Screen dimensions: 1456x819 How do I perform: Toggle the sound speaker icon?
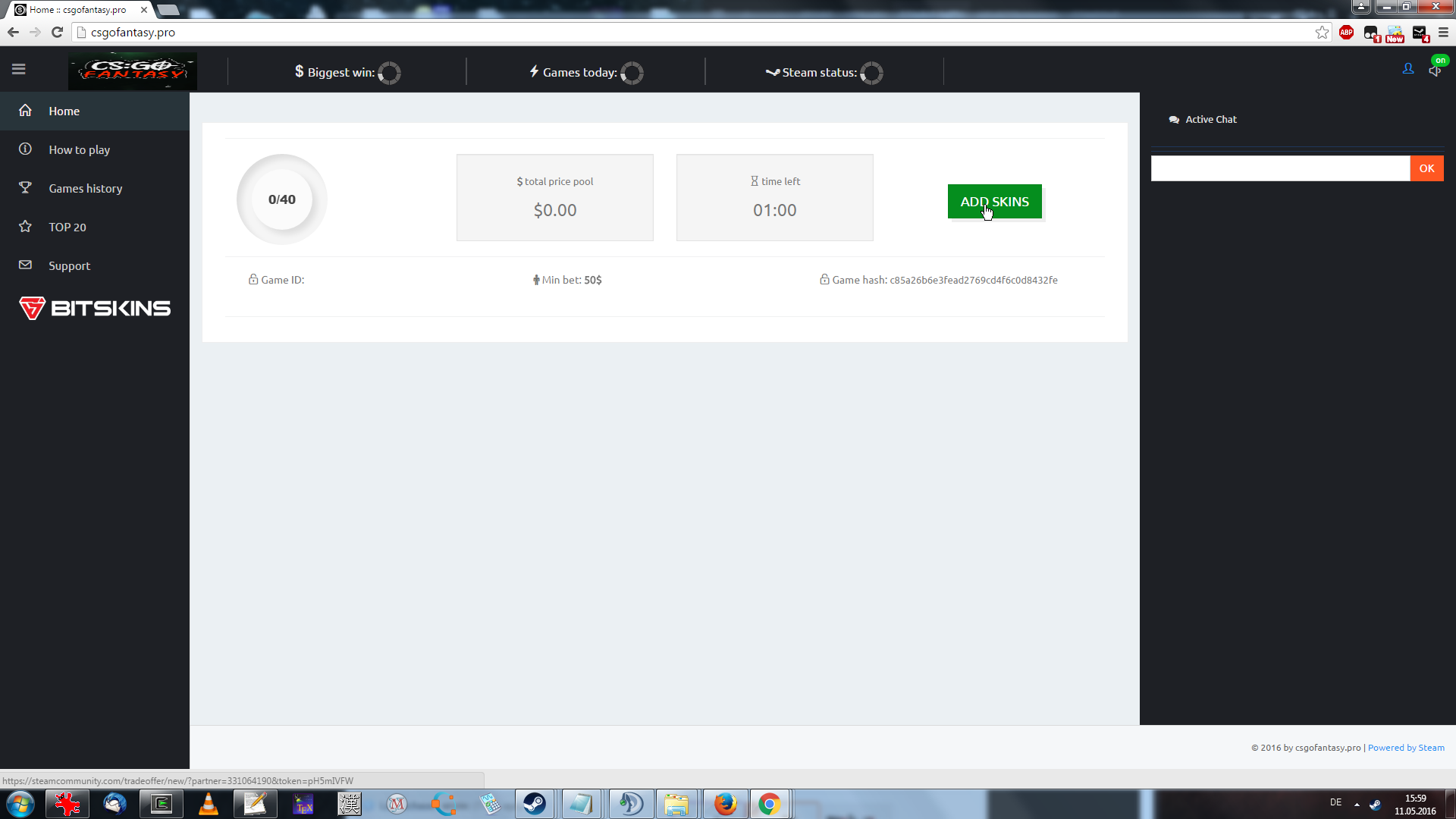[1434, 71]
